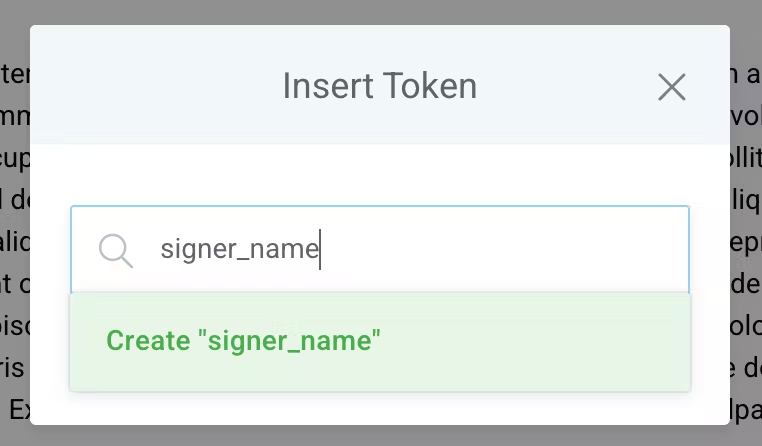Viewport: 762px width, 446px height.
Task: Click blank right side of green suggestion row
Action: (x=535, y=342)
